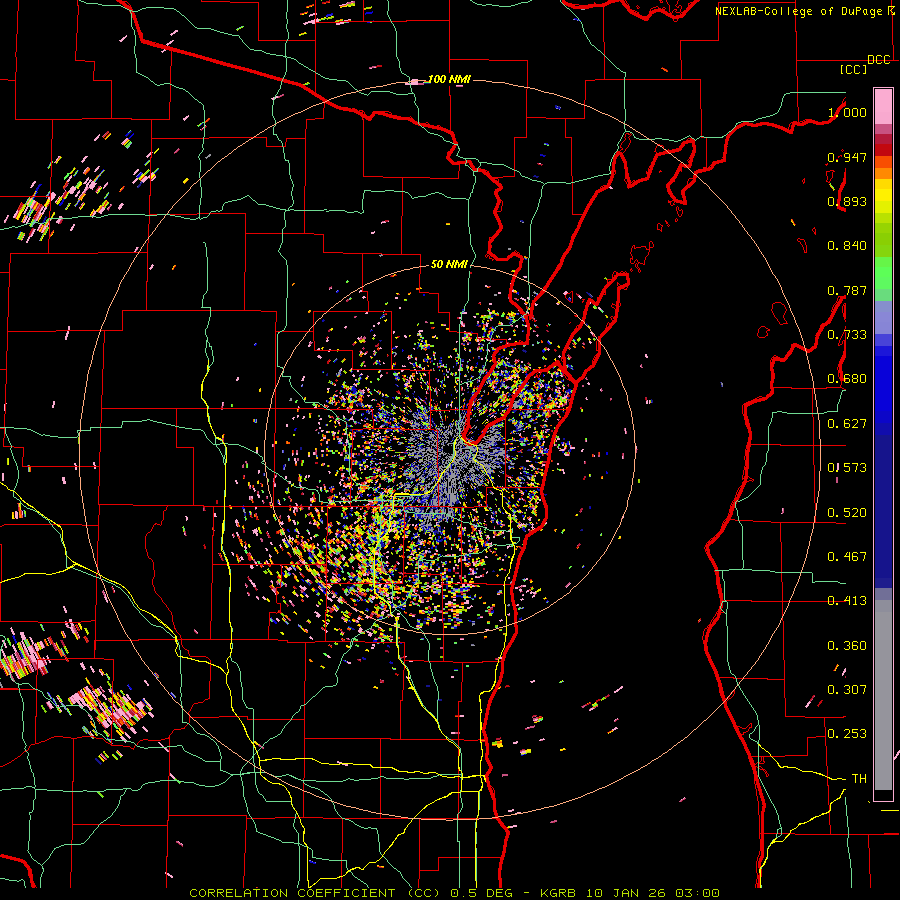Select the 0.360 scale value
This screenshot has width=900, height=900.
pyautogui.click(x=847, y=646)
